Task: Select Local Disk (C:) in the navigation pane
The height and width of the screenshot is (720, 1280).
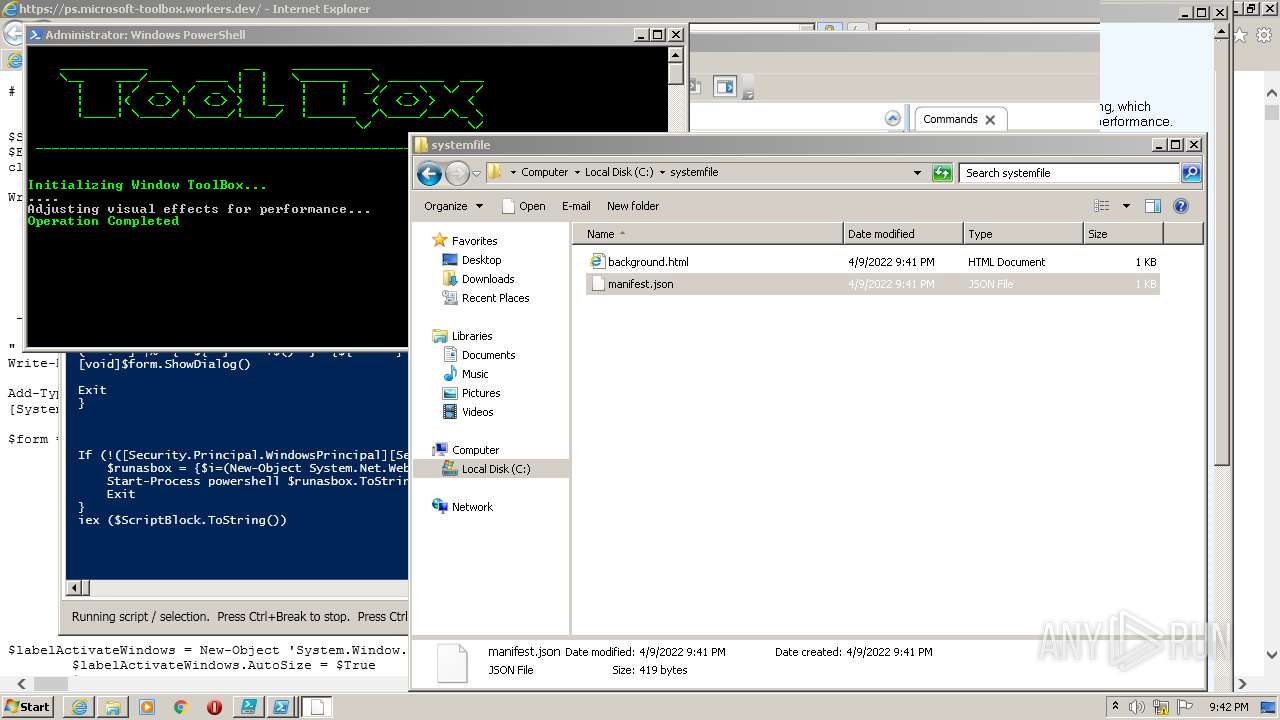Action: pyautogui.click(x=496, y=469)
